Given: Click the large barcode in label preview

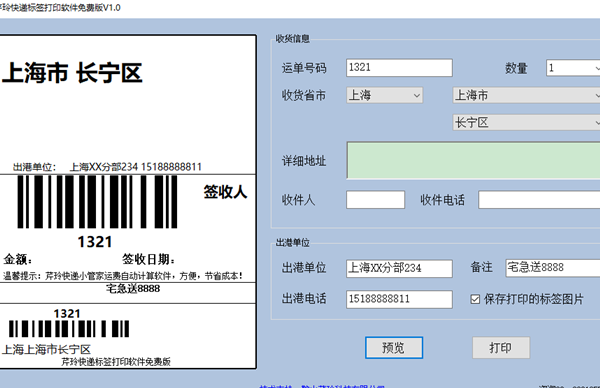Looking at the screenshot, I should click(x=98, y=202).
